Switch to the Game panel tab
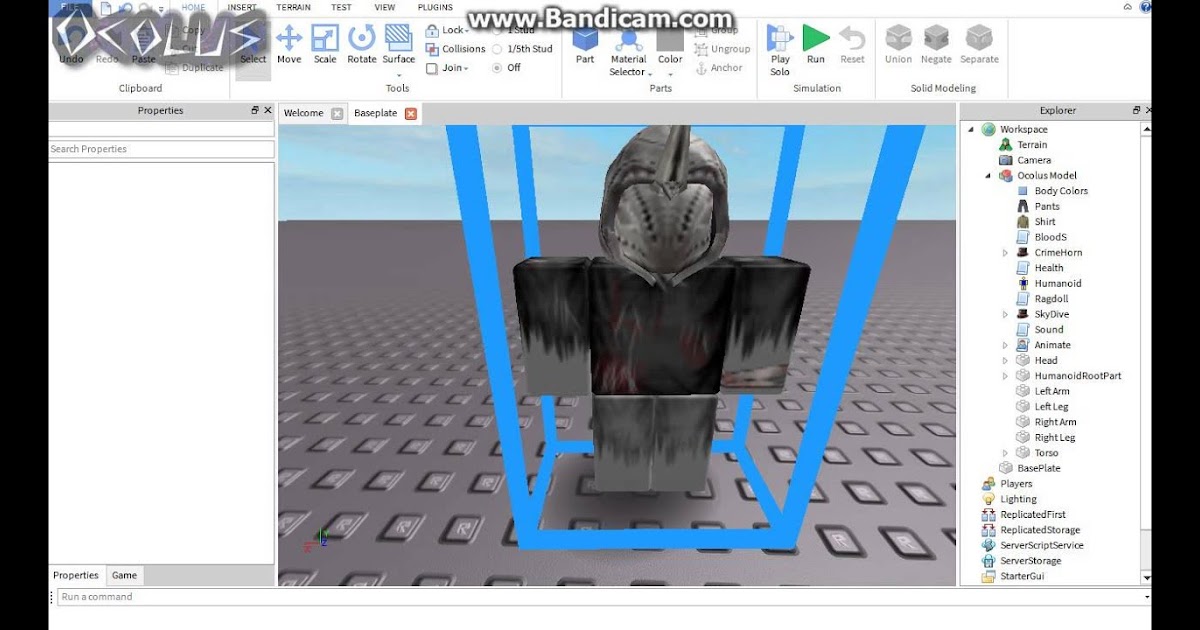Image resolution: width=1200 pixels, height=630 pixels. (x=125, y=575)
